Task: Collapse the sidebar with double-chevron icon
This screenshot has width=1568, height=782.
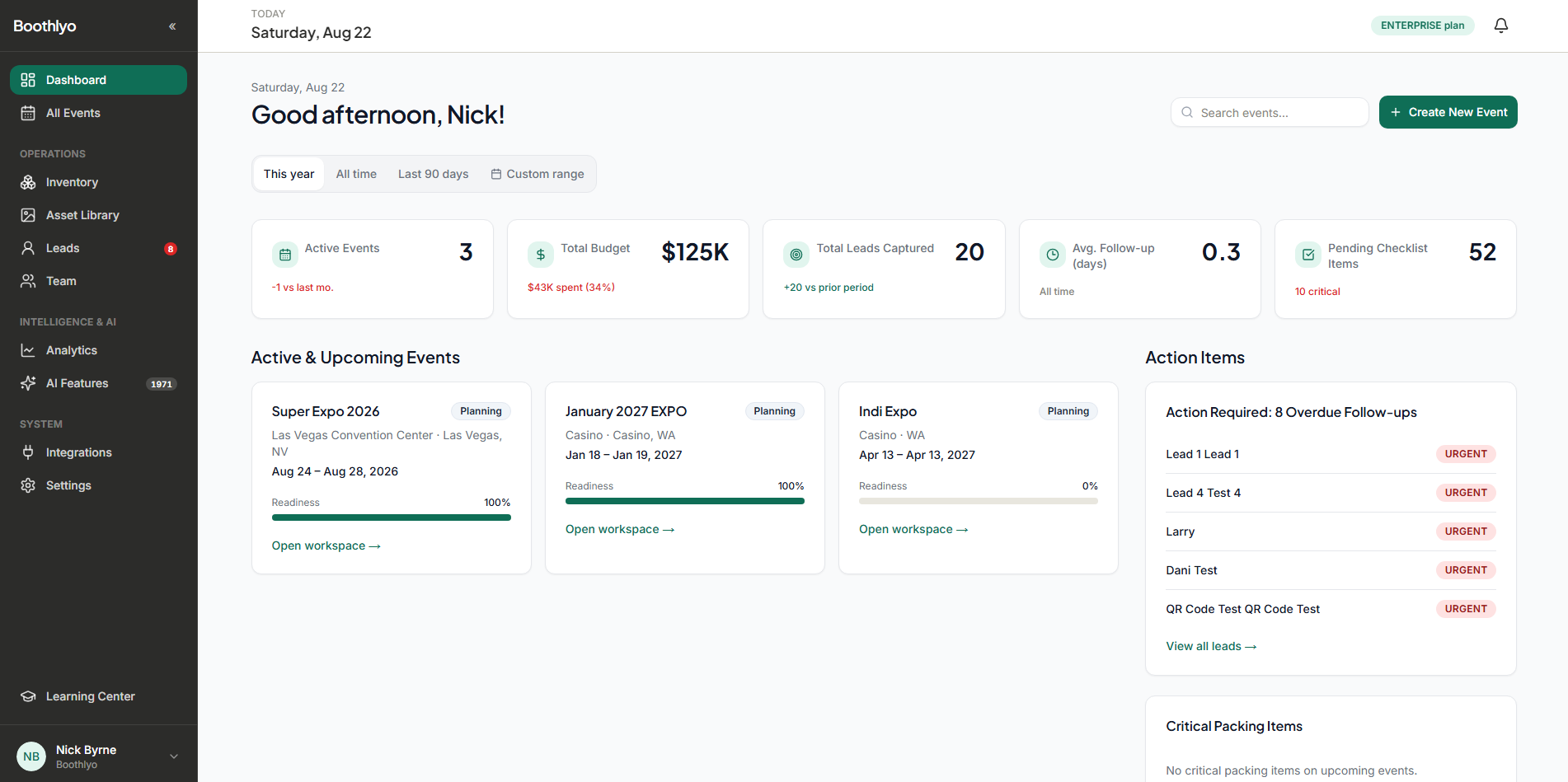Action: click(x=172, y=26)
